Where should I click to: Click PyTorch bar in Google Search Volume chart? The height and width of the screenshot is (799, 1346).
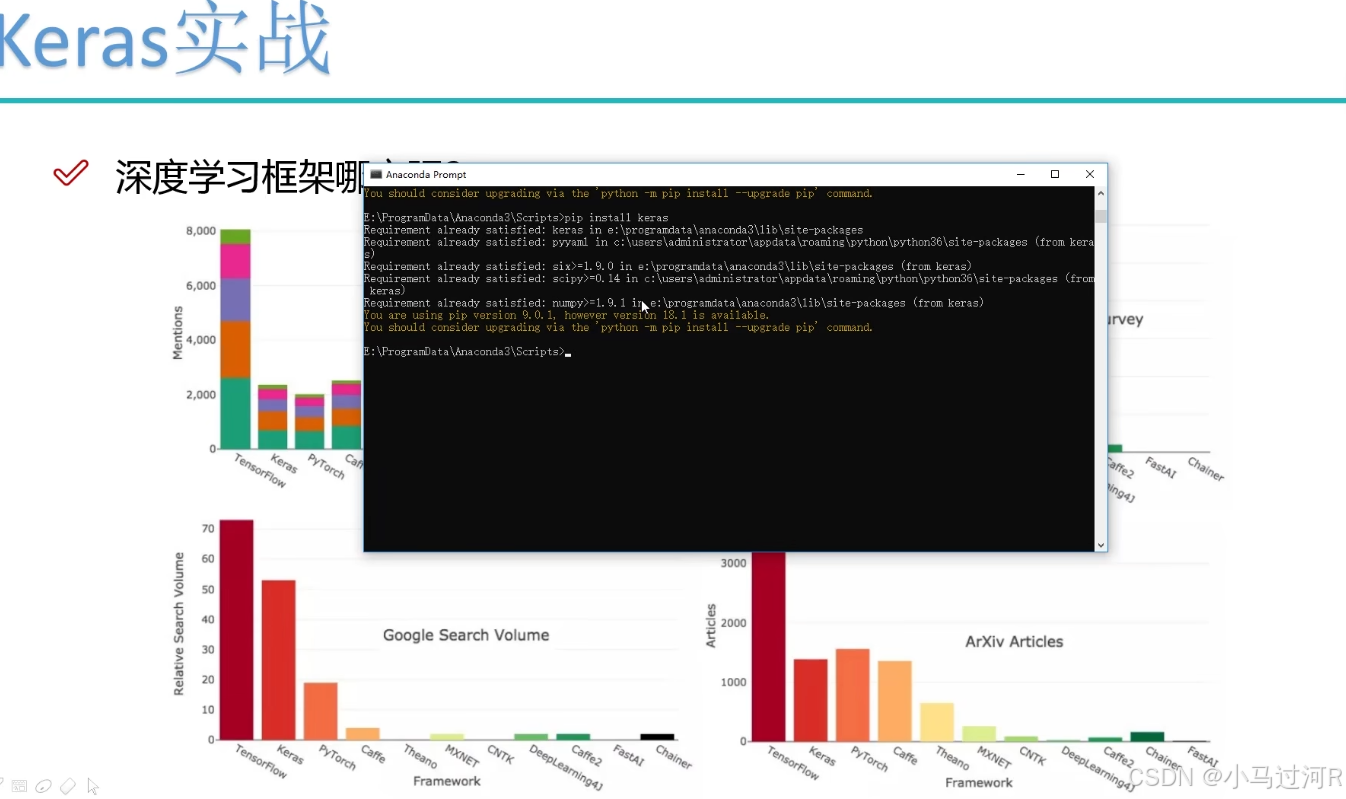[x=321, y=711]
